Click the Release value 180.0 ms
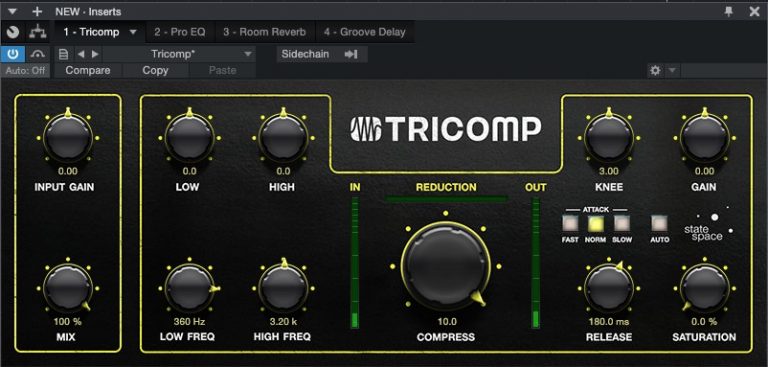The width and height of the screenshot is (768, 367). [609, 322]
